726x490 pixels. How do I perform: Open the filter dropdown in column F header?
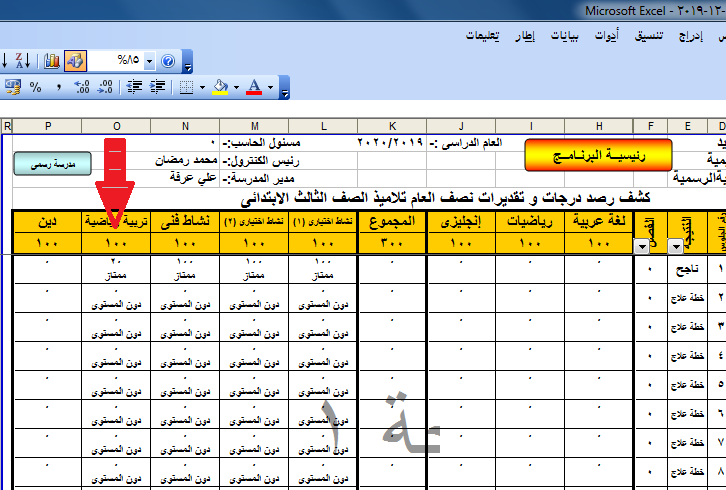pos(640,246)
